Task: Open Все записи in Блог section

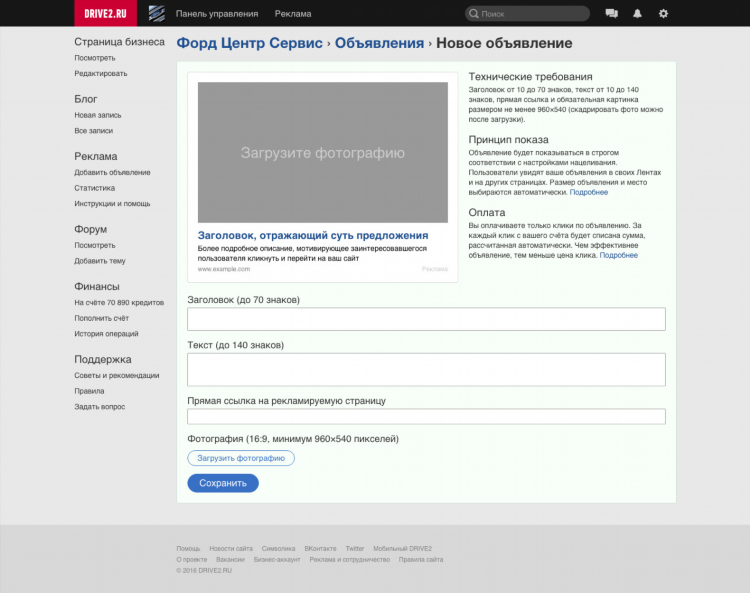Action: pos(94,131)
